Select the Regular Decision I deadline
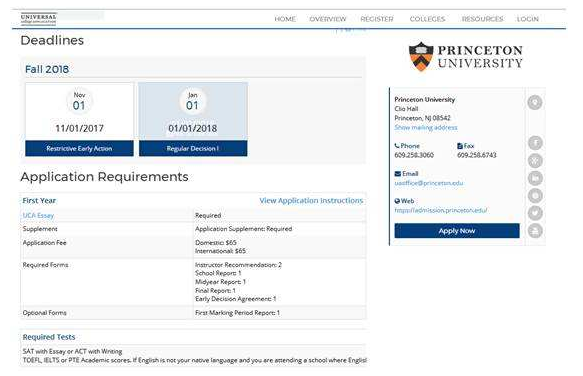Screen dimensions: 583x376 pyautogui.click(x=193, y=148)
